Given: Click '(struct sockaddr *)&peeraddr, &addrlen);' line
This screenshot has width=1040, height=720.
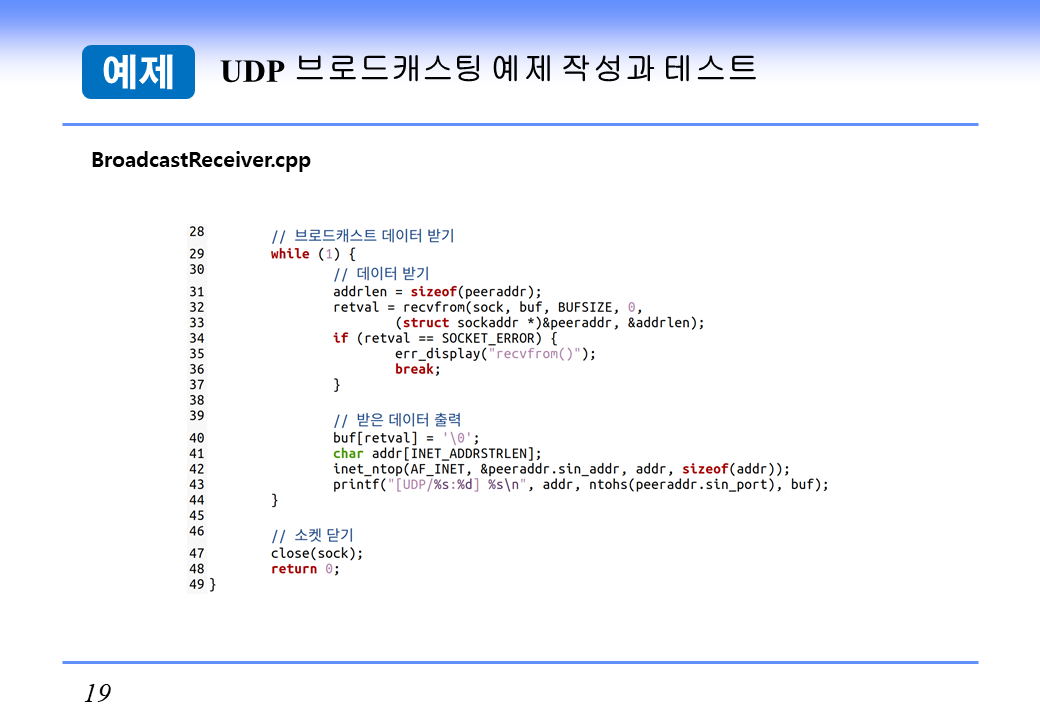Looking at the screenshot, I should [550, 323].
